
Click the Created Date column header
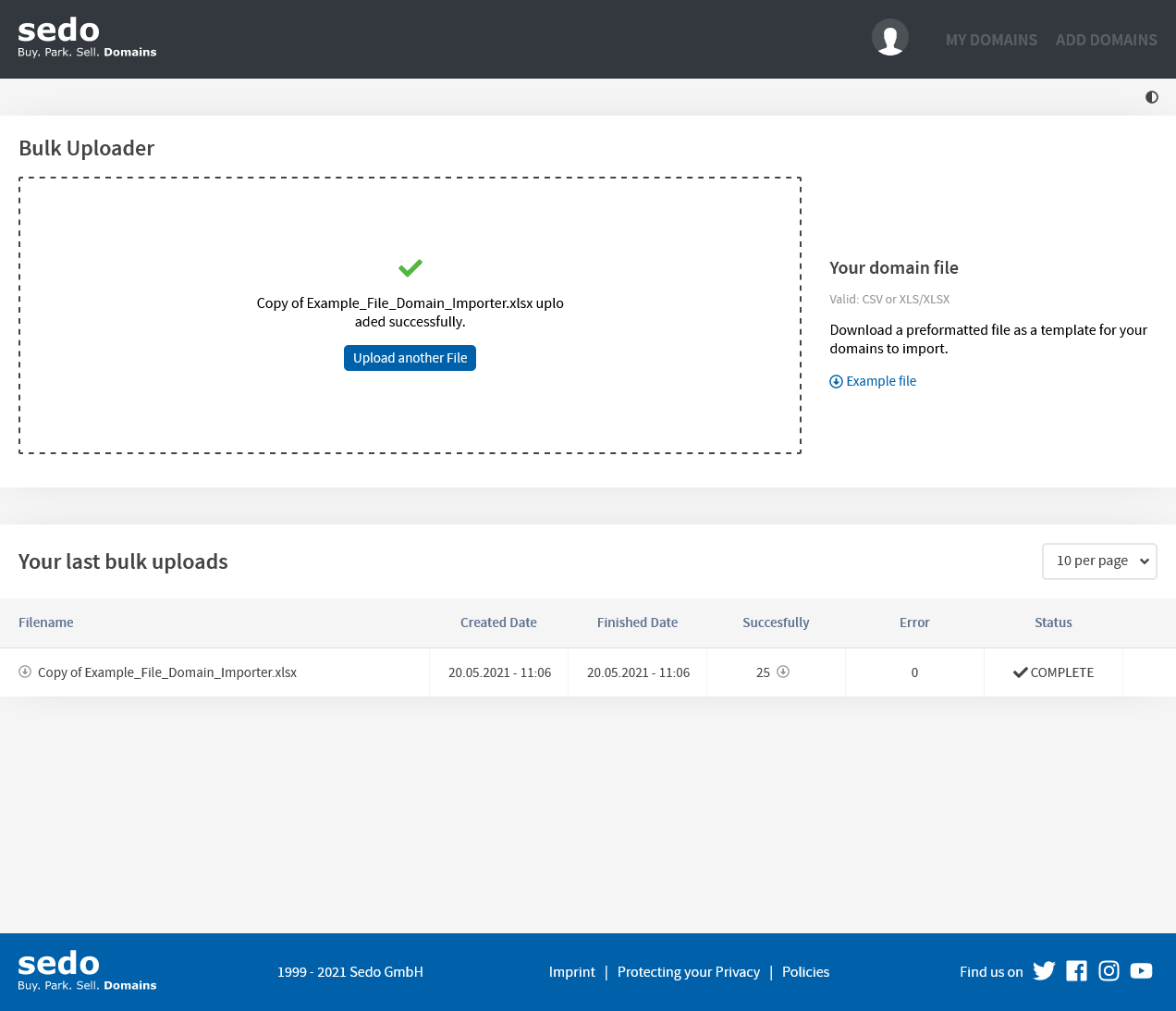pos(498,623)
